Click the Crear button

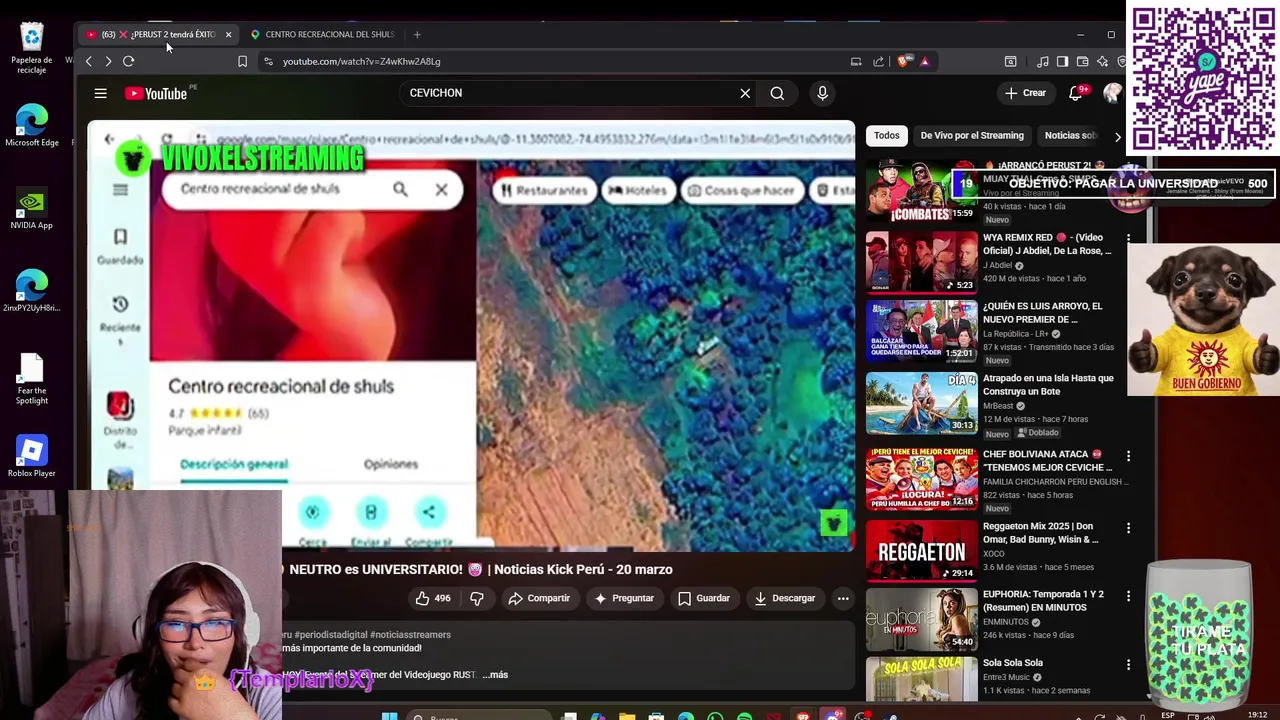1025,93
